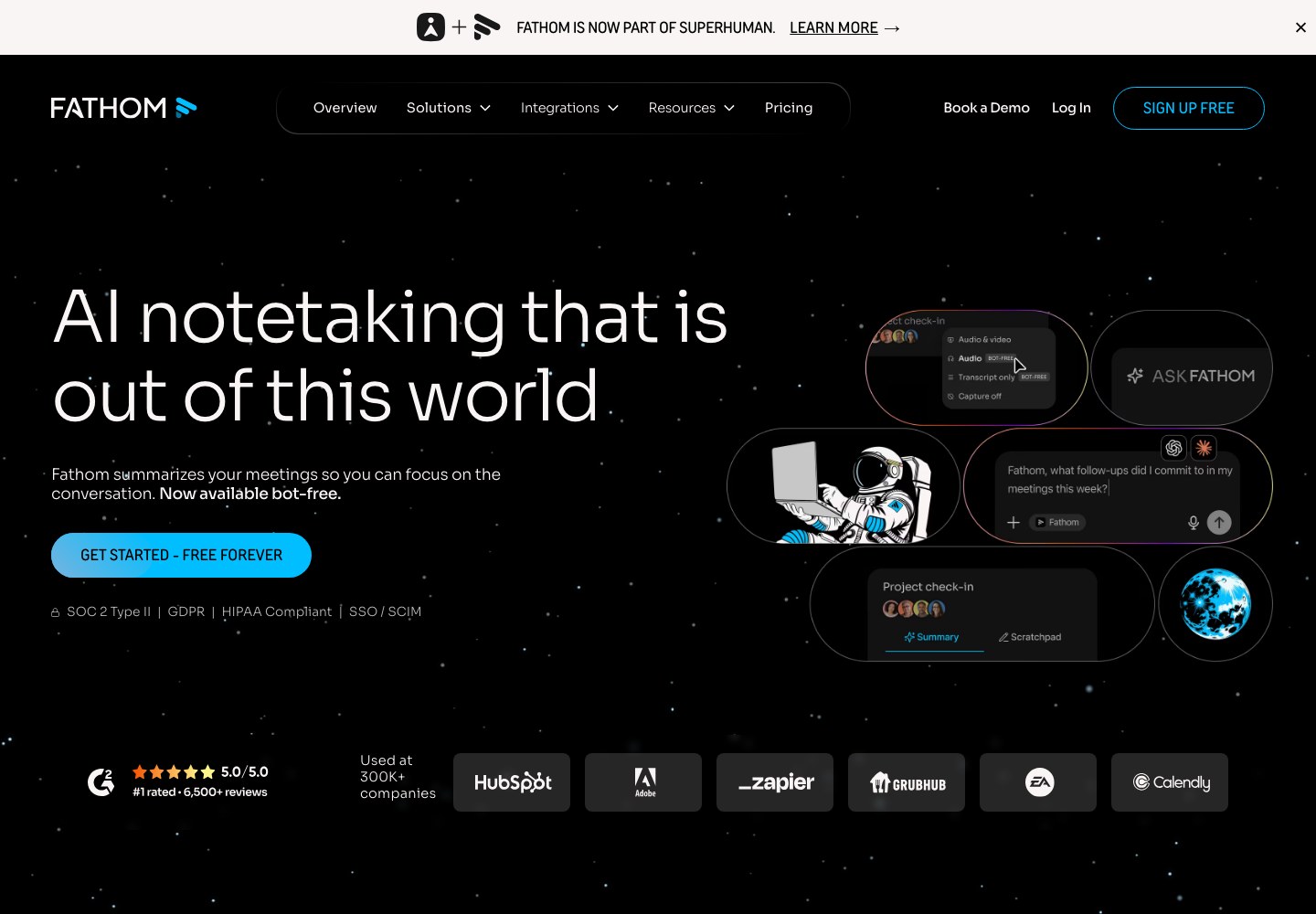Viewport: 1316px width, 914px height.
Task: Open the Log In page
Action: click(1071, 108)
